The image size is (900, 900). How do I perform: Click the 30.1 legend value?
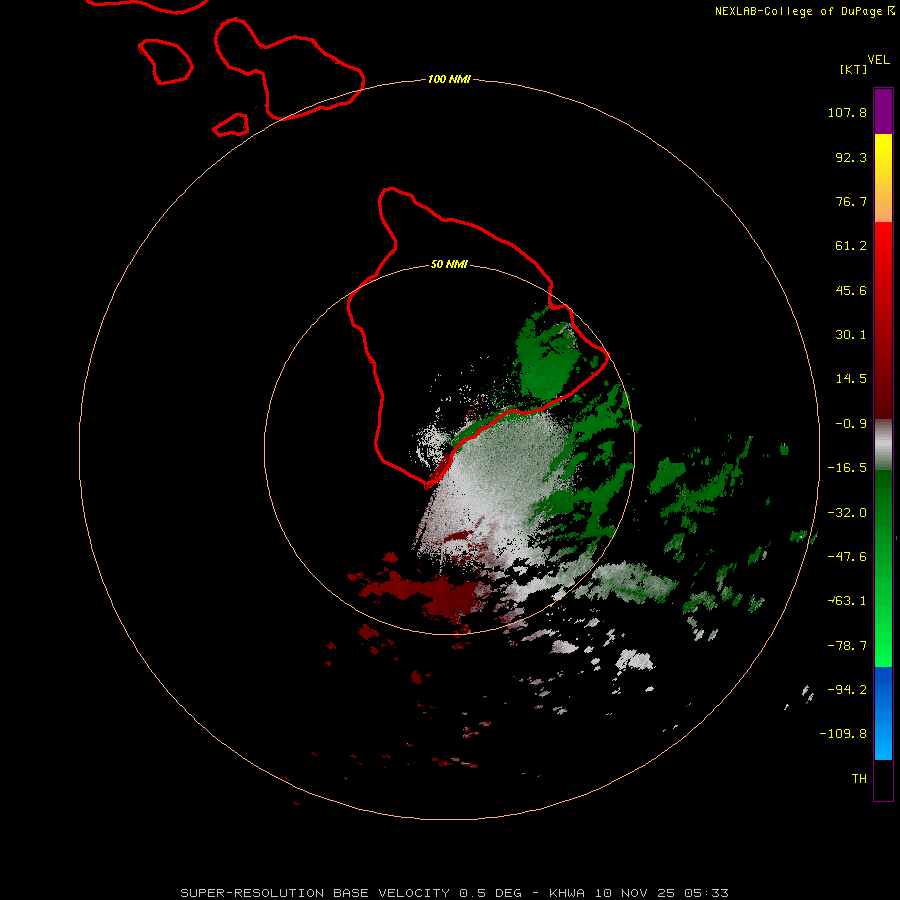coord(851,335)
